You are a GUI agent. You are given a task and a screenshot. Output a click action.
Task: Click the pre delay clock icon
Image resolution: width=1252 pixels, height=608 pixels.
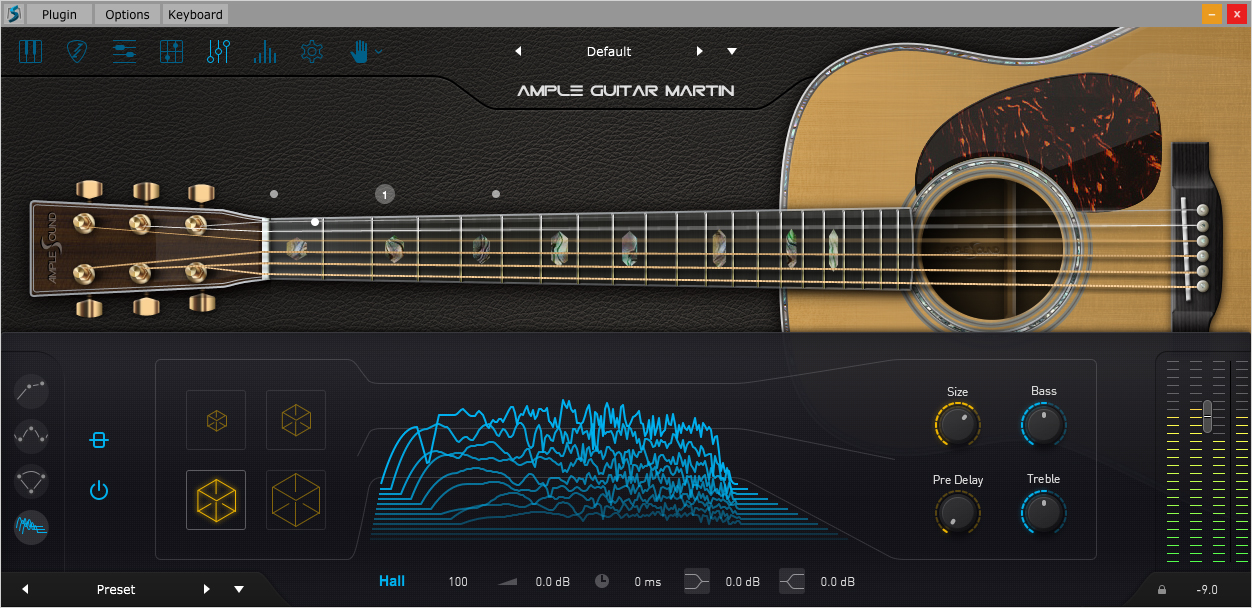click(x=602, y=581)
